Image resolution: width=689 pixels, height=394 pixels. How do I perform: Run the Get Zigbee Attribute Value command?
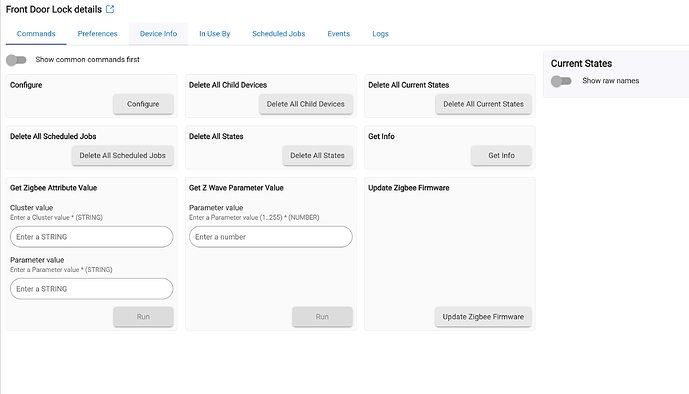(x=143, y=317)
